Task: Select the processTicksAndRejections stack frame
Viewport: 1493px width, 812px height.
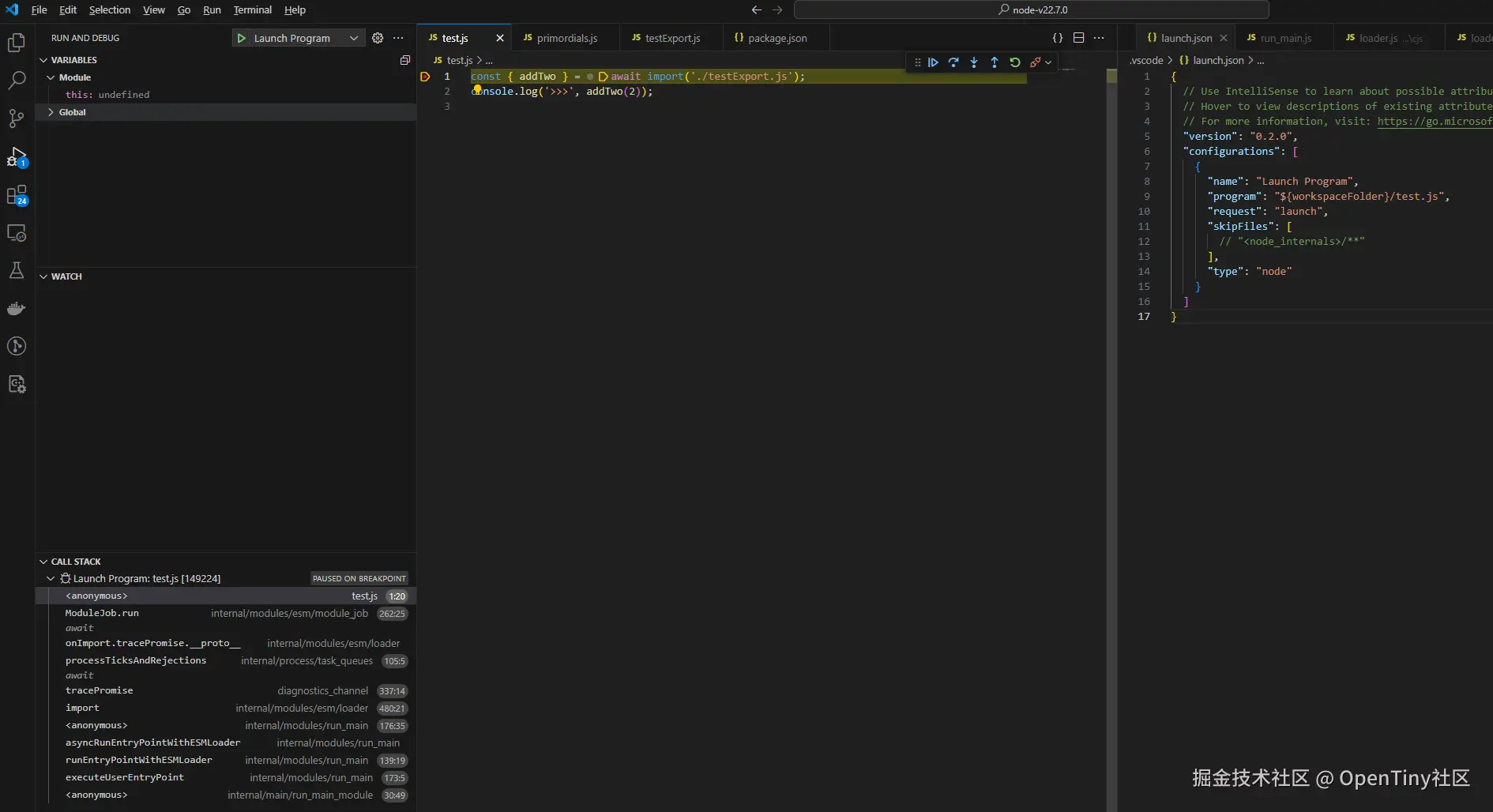Action: (226, 661)
